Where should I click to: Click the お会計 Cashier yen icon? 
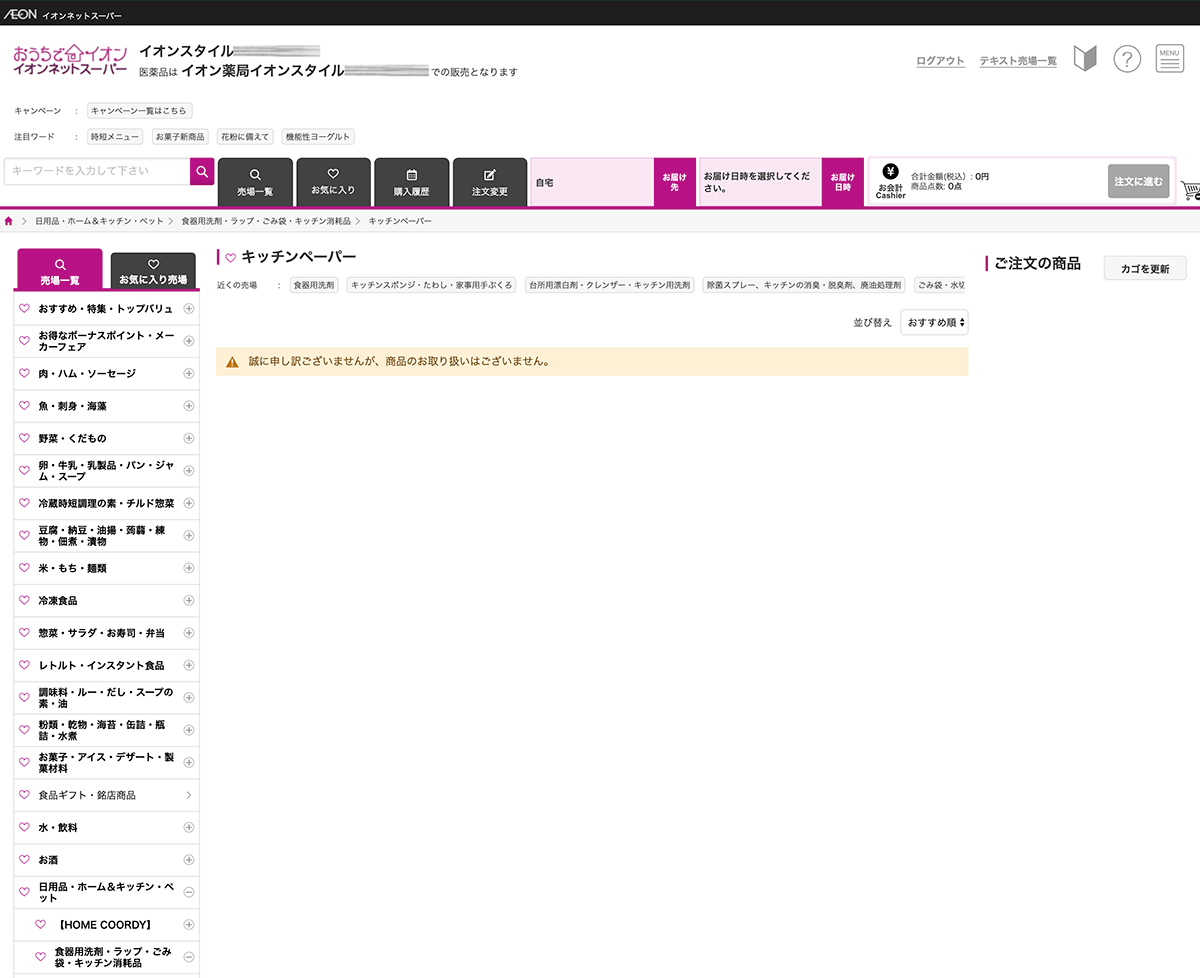tap(890, 171)
